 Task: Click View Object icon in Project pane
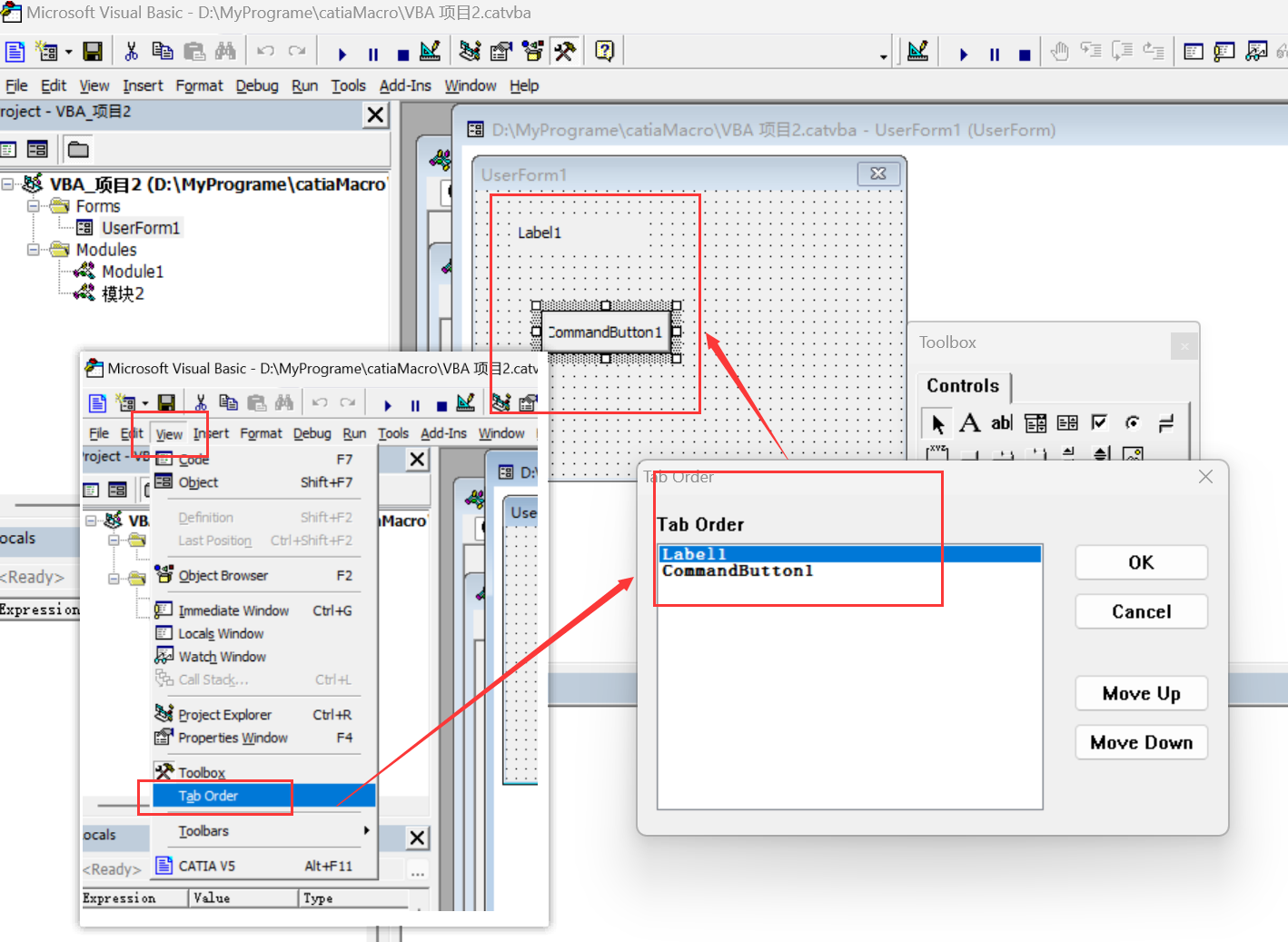(x=37, y=149)
